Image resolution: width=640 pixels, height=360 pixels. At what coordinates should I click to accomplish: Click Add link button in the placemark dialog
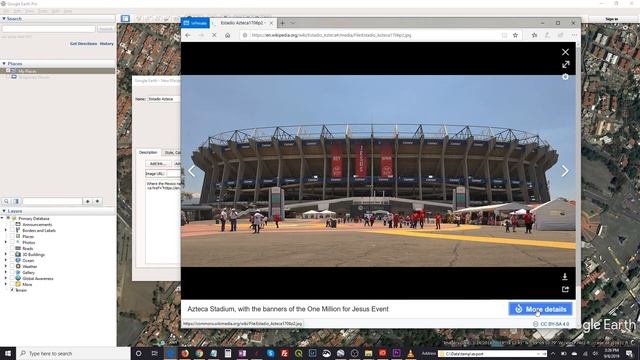[x=158, y=164]
